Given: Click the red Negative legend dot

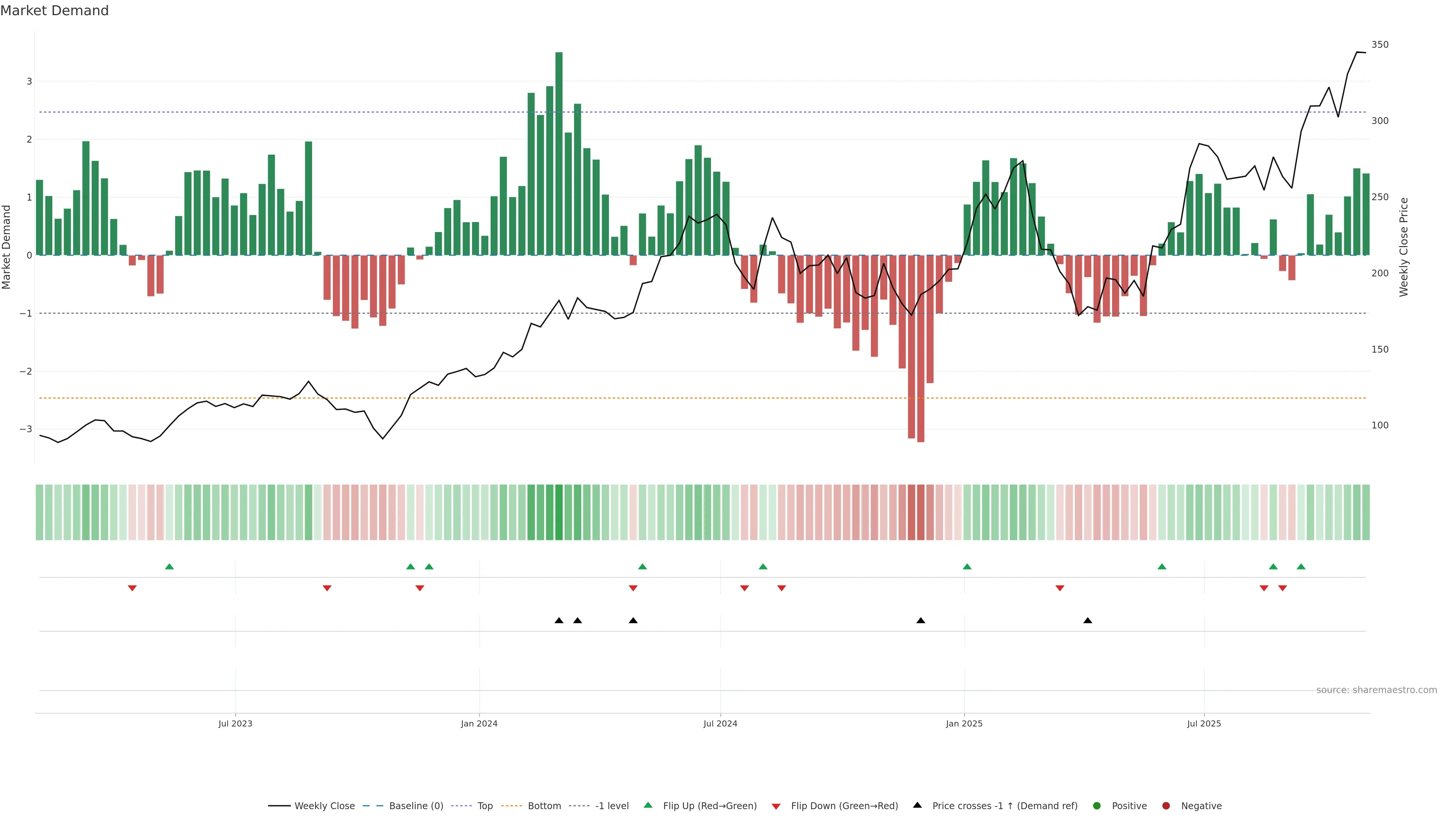Looking at the screenshot, I should tap(1166, 806).
